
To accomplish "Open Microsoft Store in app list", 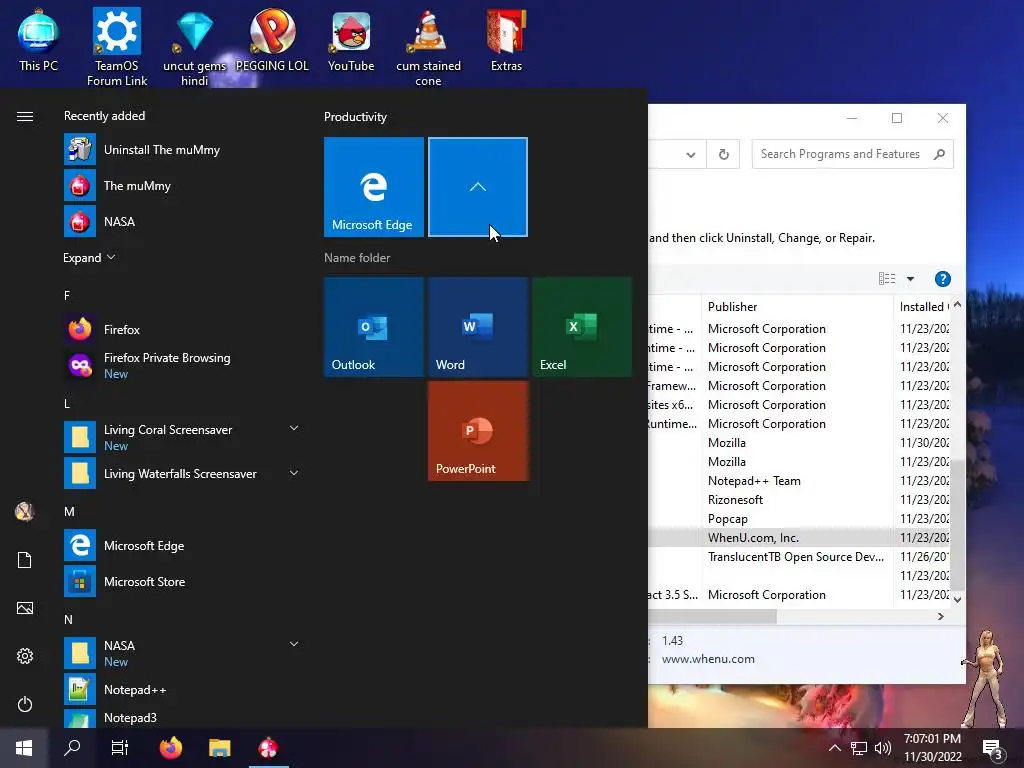I will 180,581.
